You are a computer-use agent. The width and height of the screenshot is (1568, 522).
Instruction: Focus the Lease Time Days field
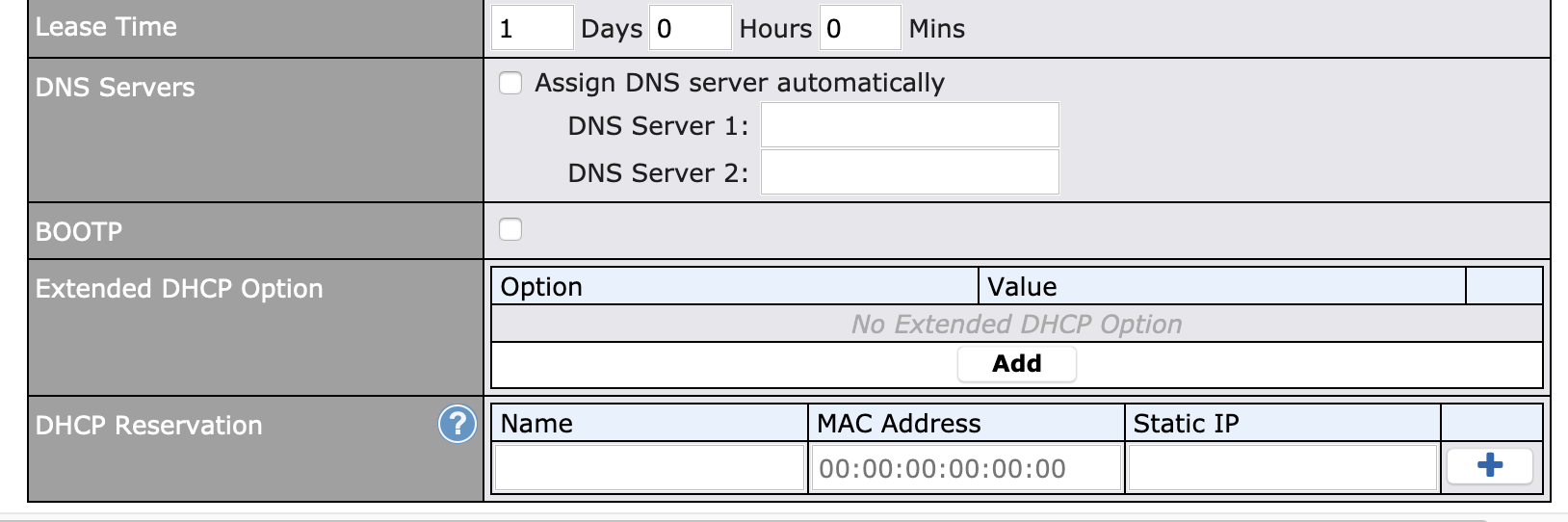click(x=533, y=28)
